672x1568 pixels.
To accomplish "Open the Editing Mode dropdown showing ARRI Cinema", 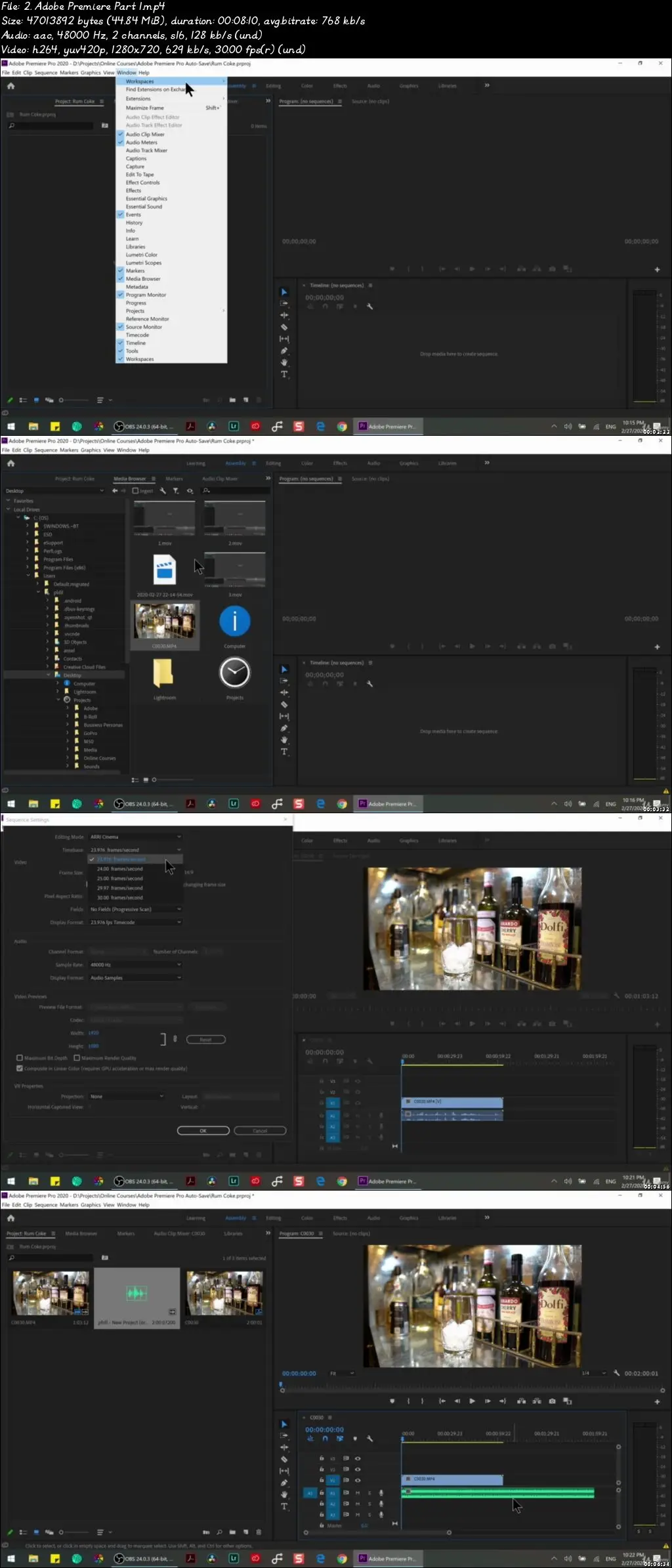I will point(135,837).
